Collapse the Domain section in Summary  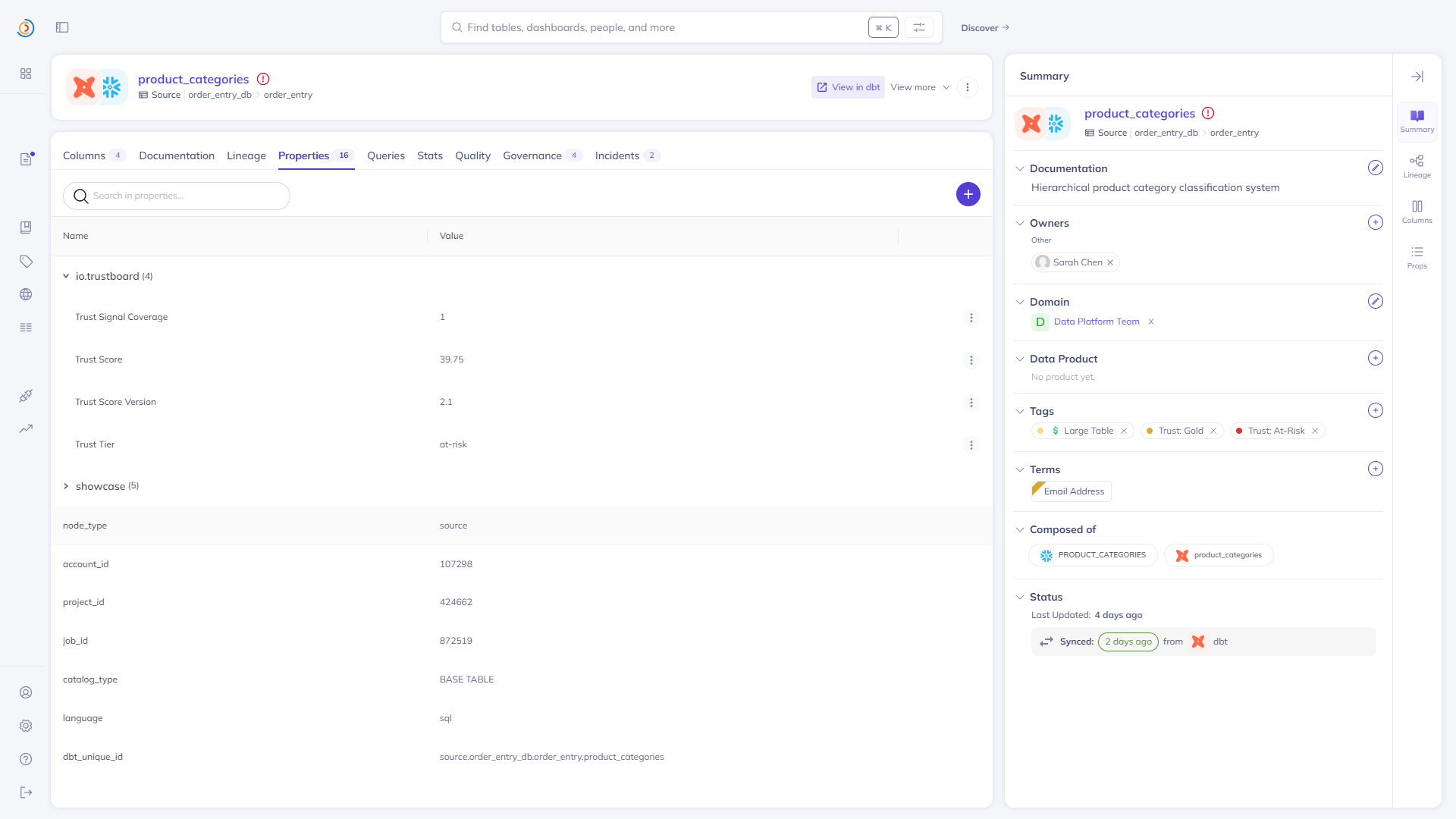(1020, 302)
